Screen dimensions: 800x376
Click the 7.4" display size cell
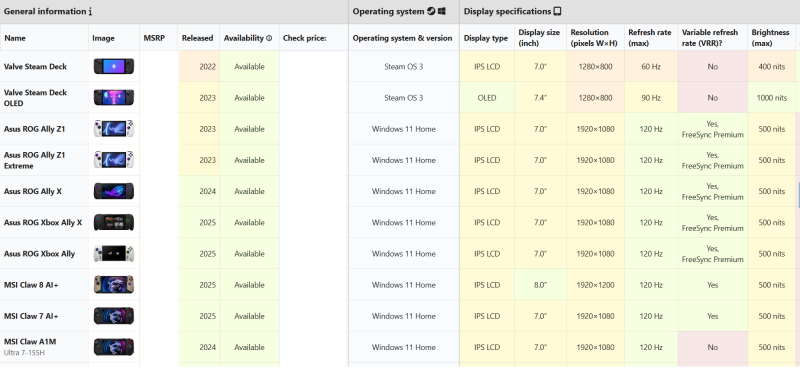[x=540, y=97]
